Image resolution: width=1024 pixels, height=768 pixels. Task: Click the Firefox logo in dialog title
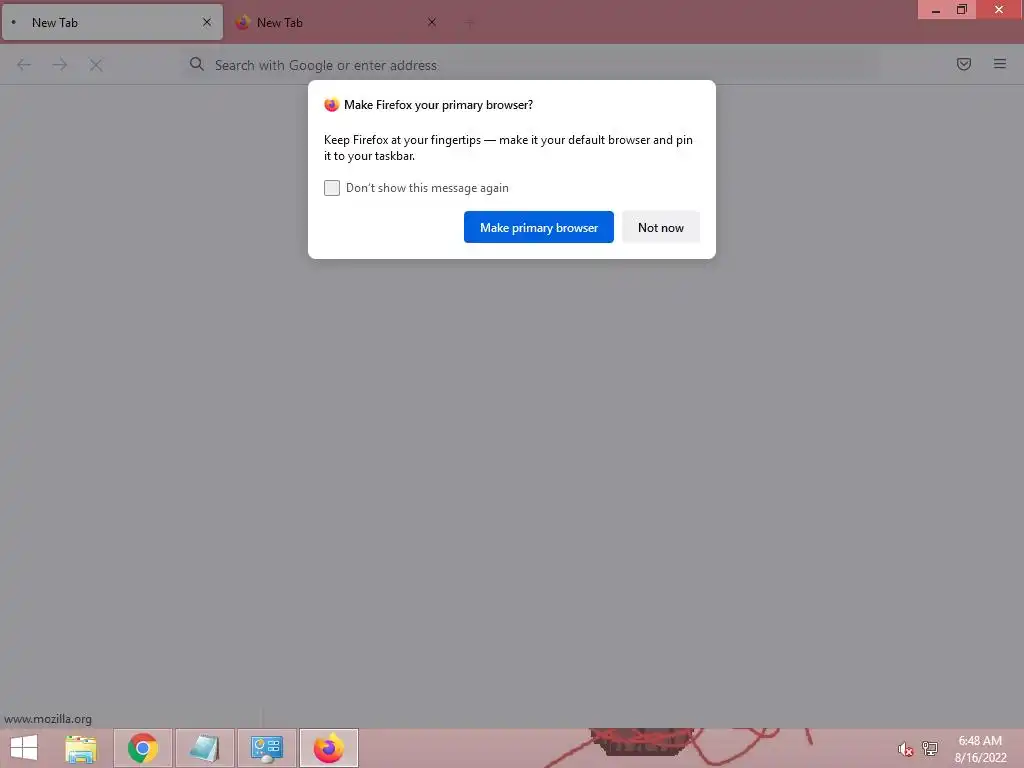[332, 104]
